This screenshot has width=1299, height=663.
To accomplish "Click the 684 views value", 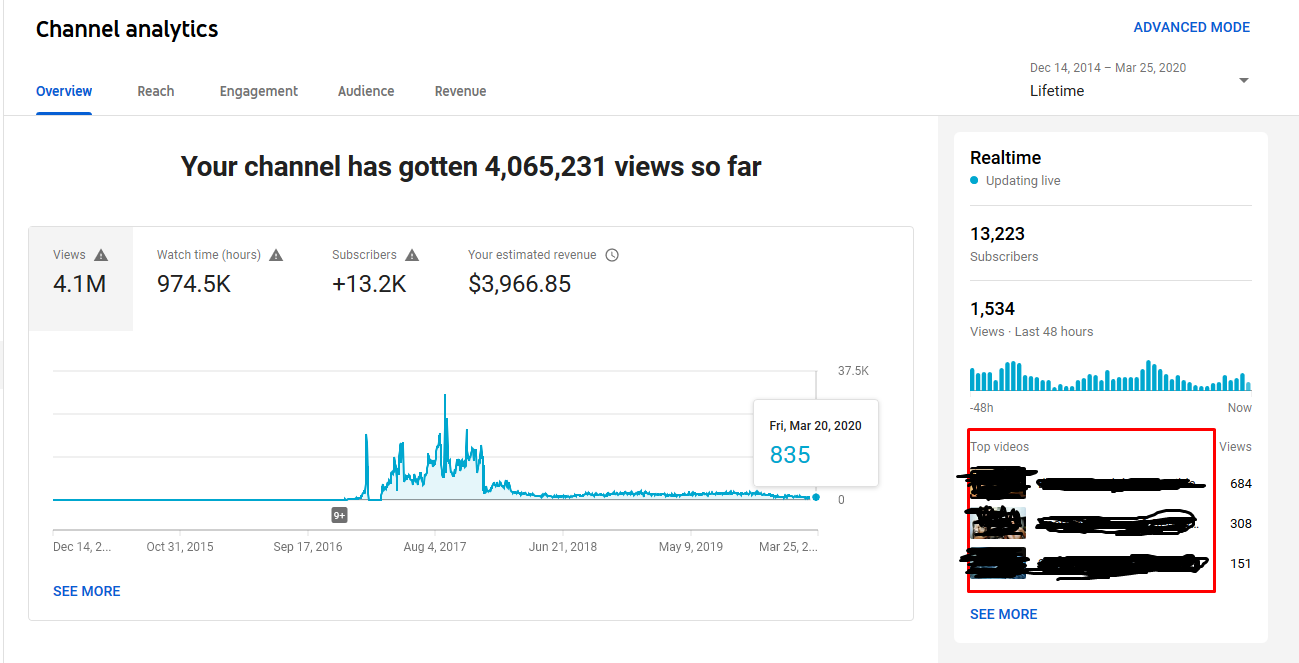I will (x=1241, y=484).
